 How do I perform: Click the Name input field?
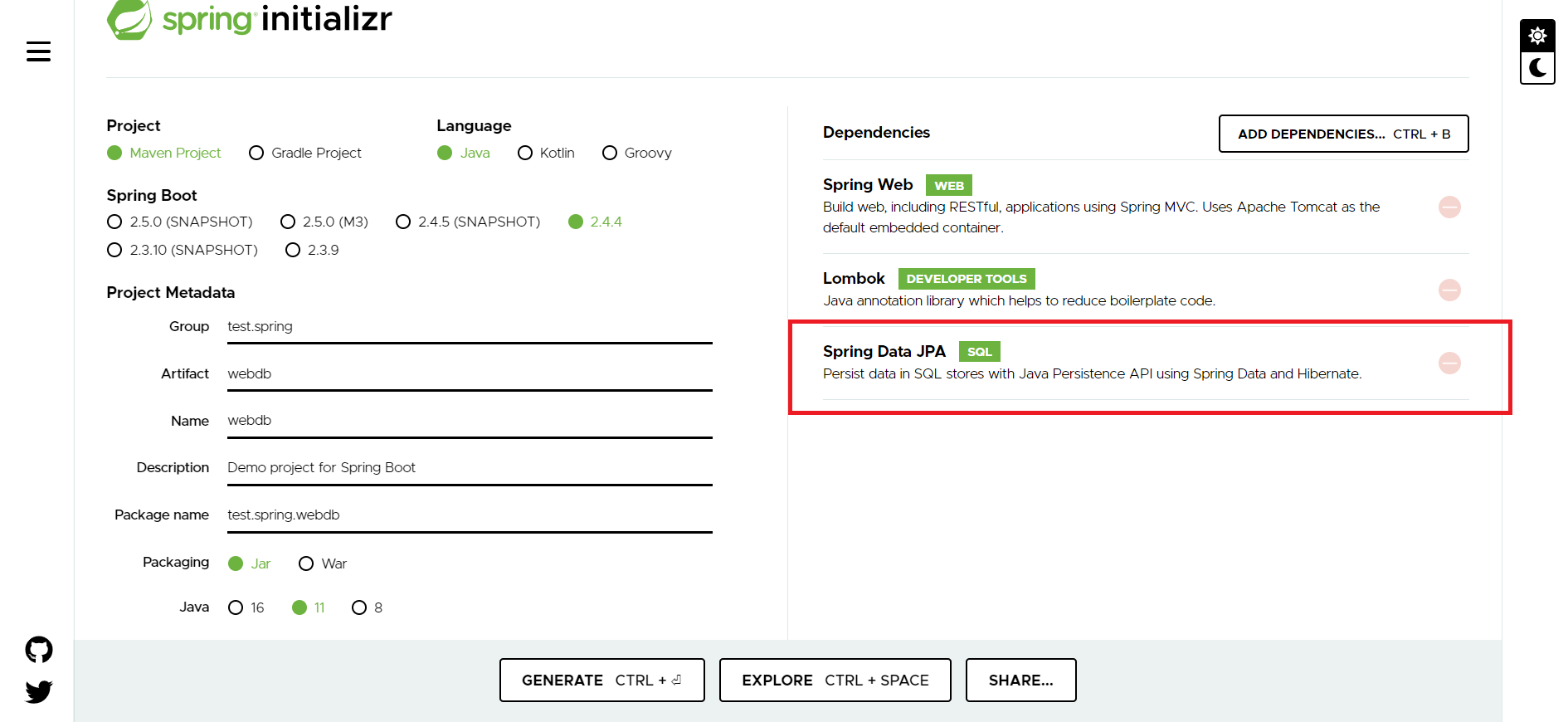click(470, 421)
